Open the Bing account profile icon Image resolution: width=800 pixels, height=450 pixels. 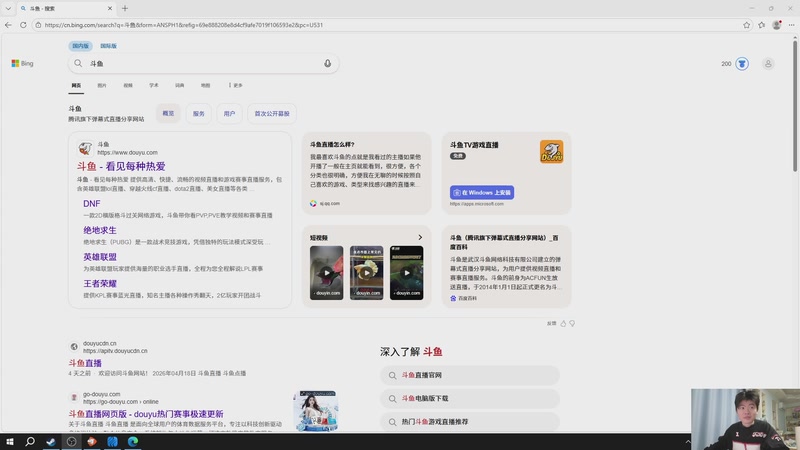click(768, 64)
